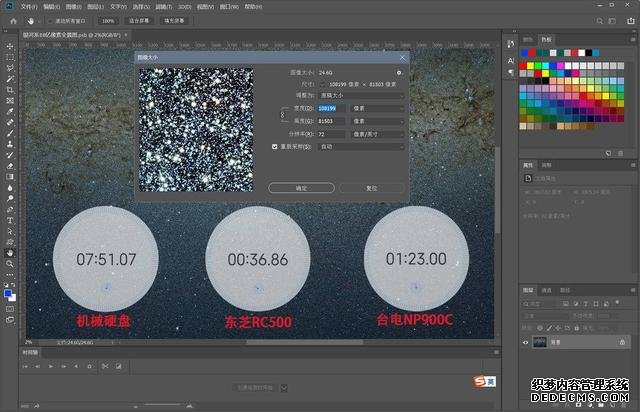Open the 文件 menu

click(29, 7)
